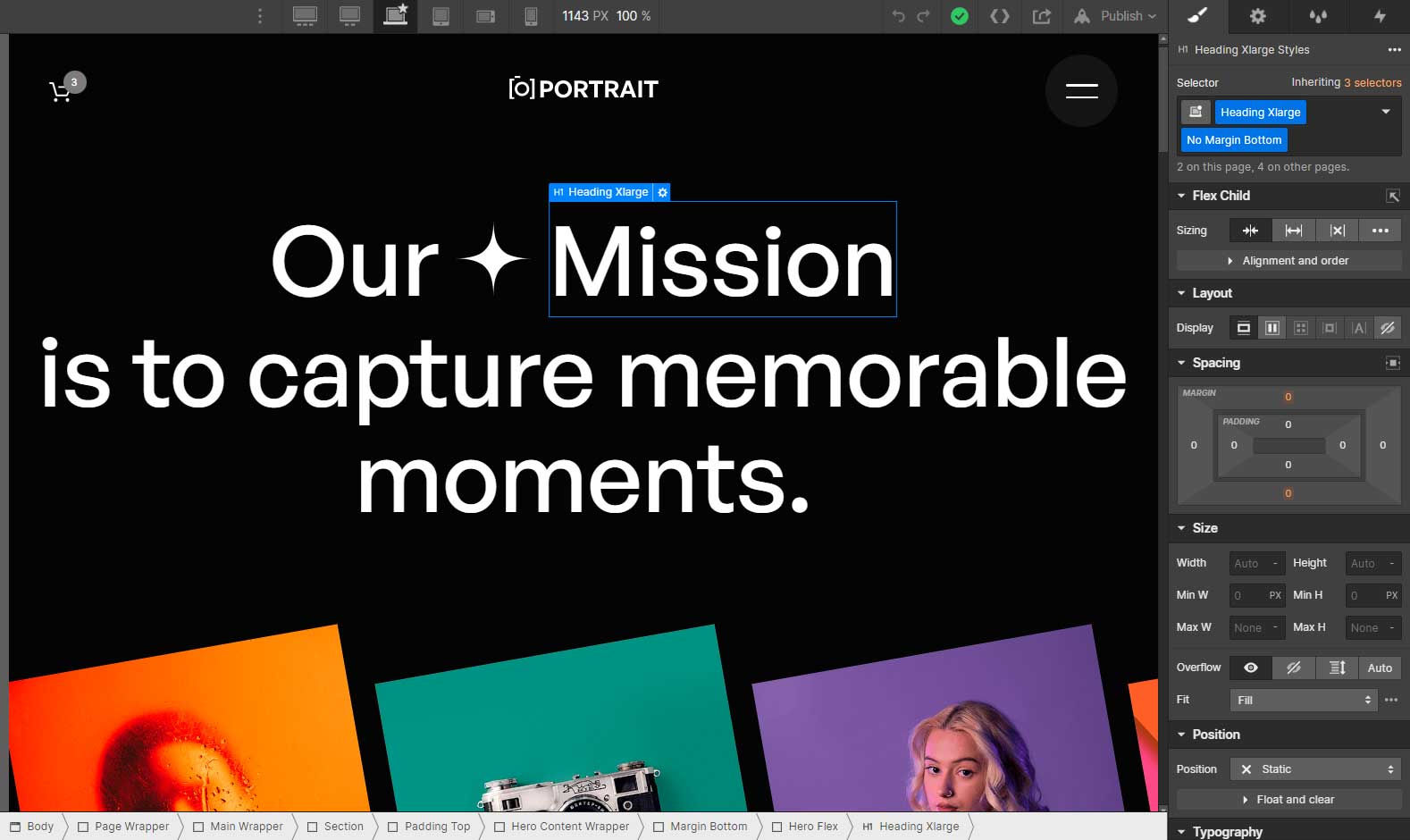Click the Width Auto field
Screen dimensions: 1410x840
pyautogui.click(x=1256, y=563)
